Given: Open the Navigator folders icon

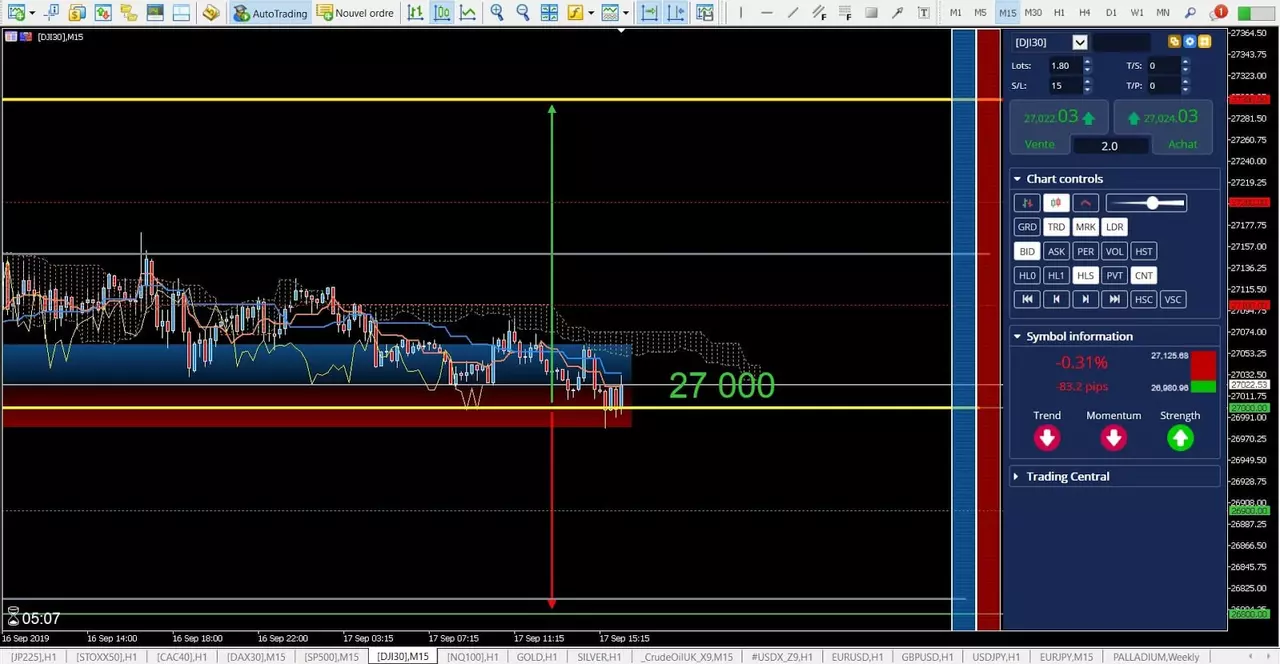Looking at the screenshot, I should (129, 13).
